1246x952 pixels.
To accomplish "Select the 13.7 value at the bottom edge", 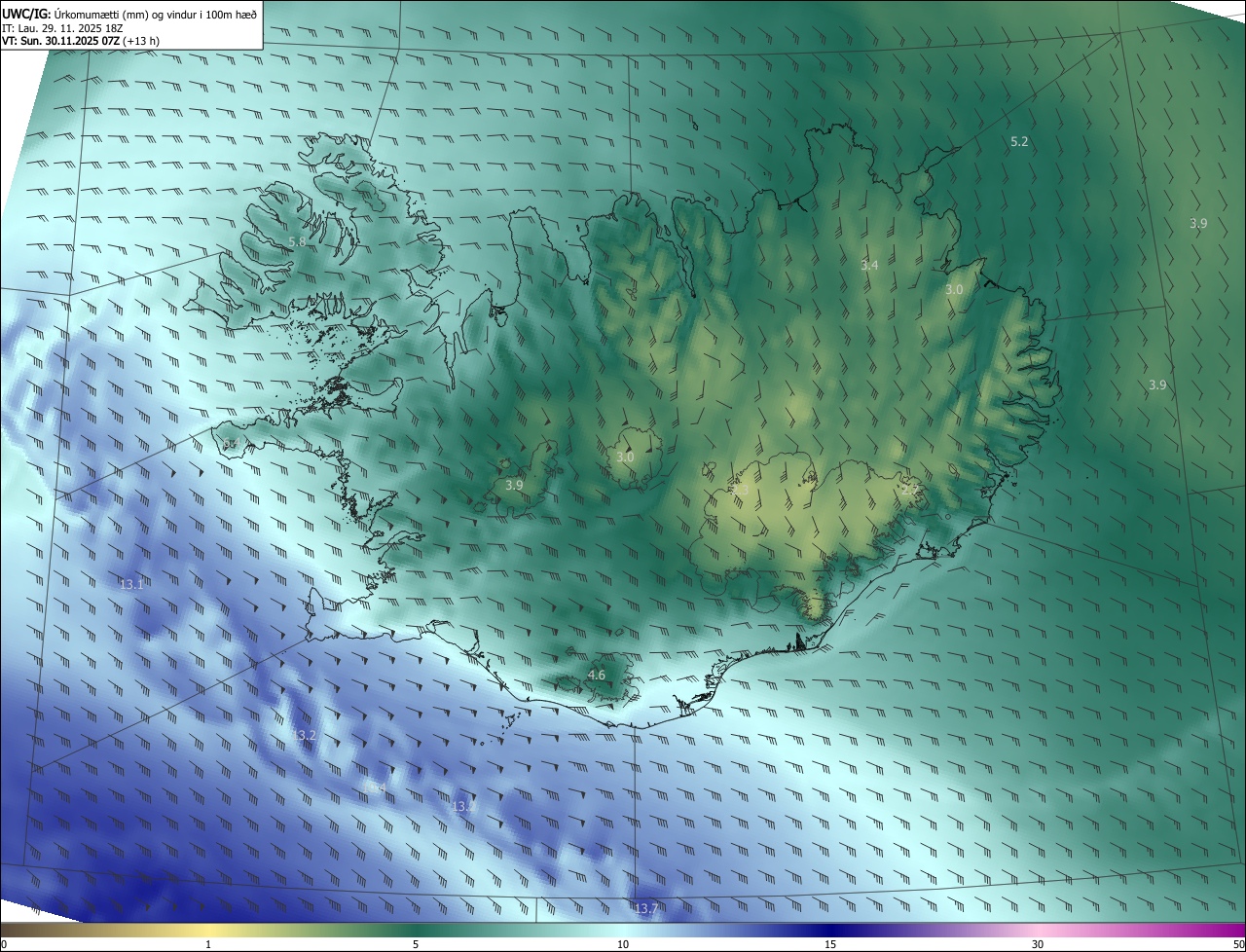I will click(646, 908).
